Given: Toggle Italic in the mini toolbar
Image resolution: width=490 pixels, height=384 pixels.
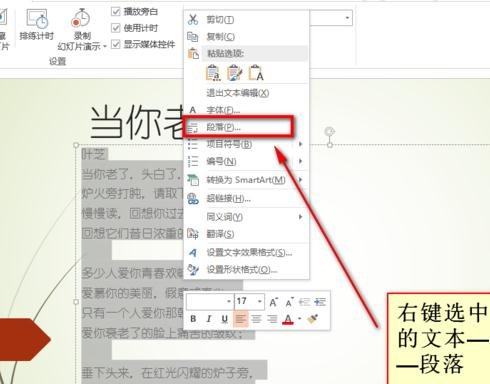Looking at the screenshot, I should tap(209, 319).
